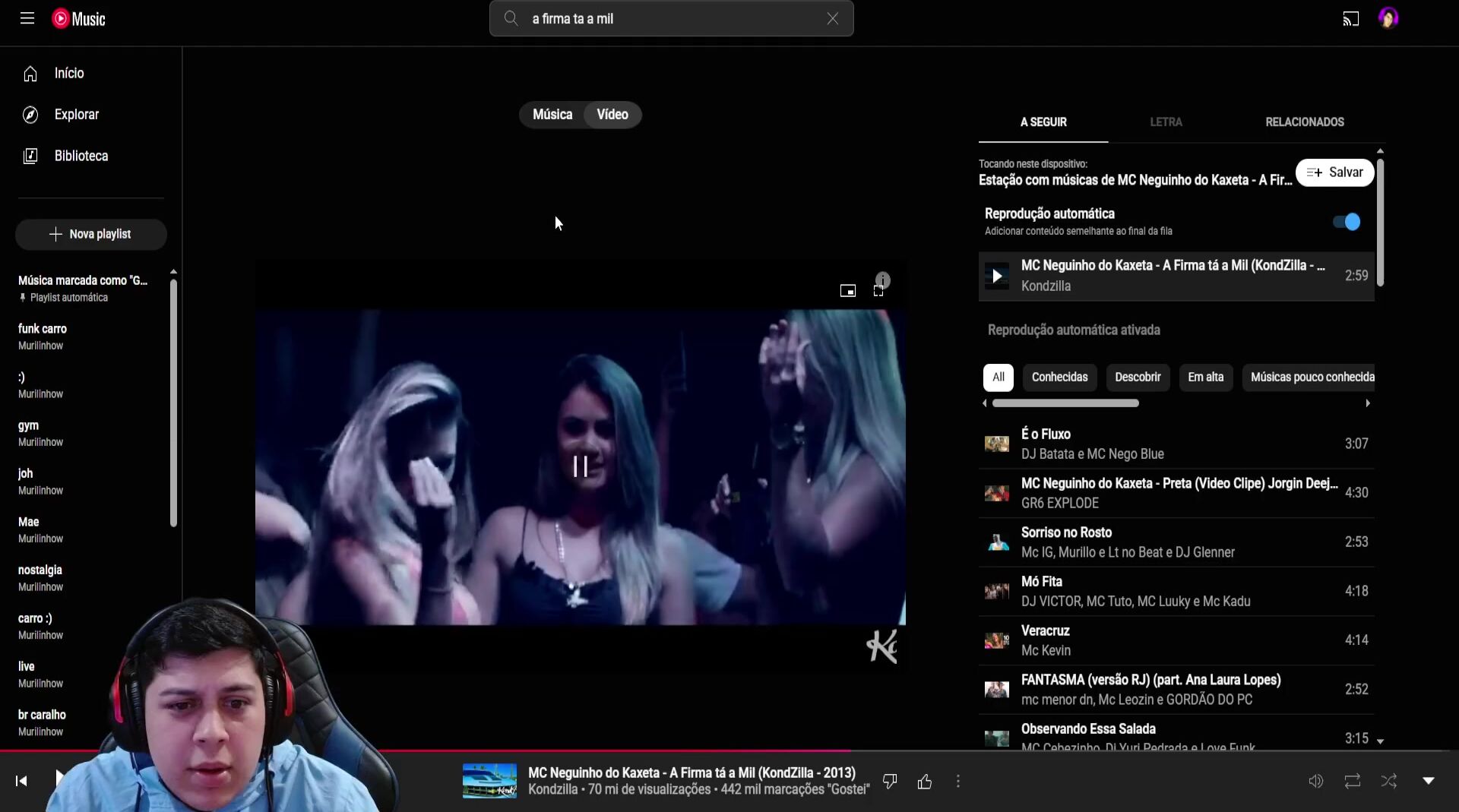The image size is (1459, 812).
Task: Click the Sorriso no Rosto thumbnail
Action: point(997,542)
